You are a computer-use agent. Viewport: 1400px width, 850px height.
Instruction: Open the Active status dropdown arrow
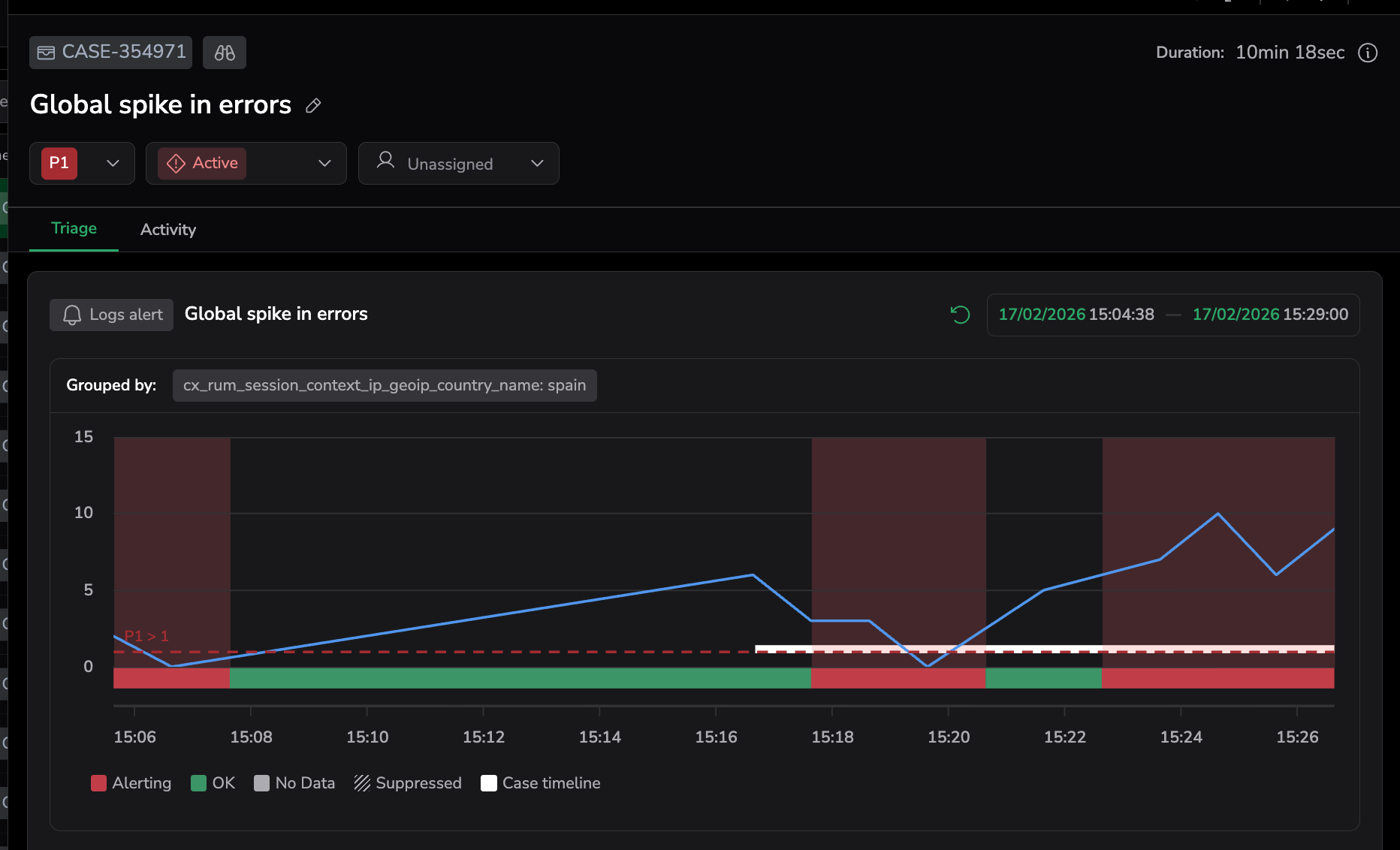tap(324, 164)
